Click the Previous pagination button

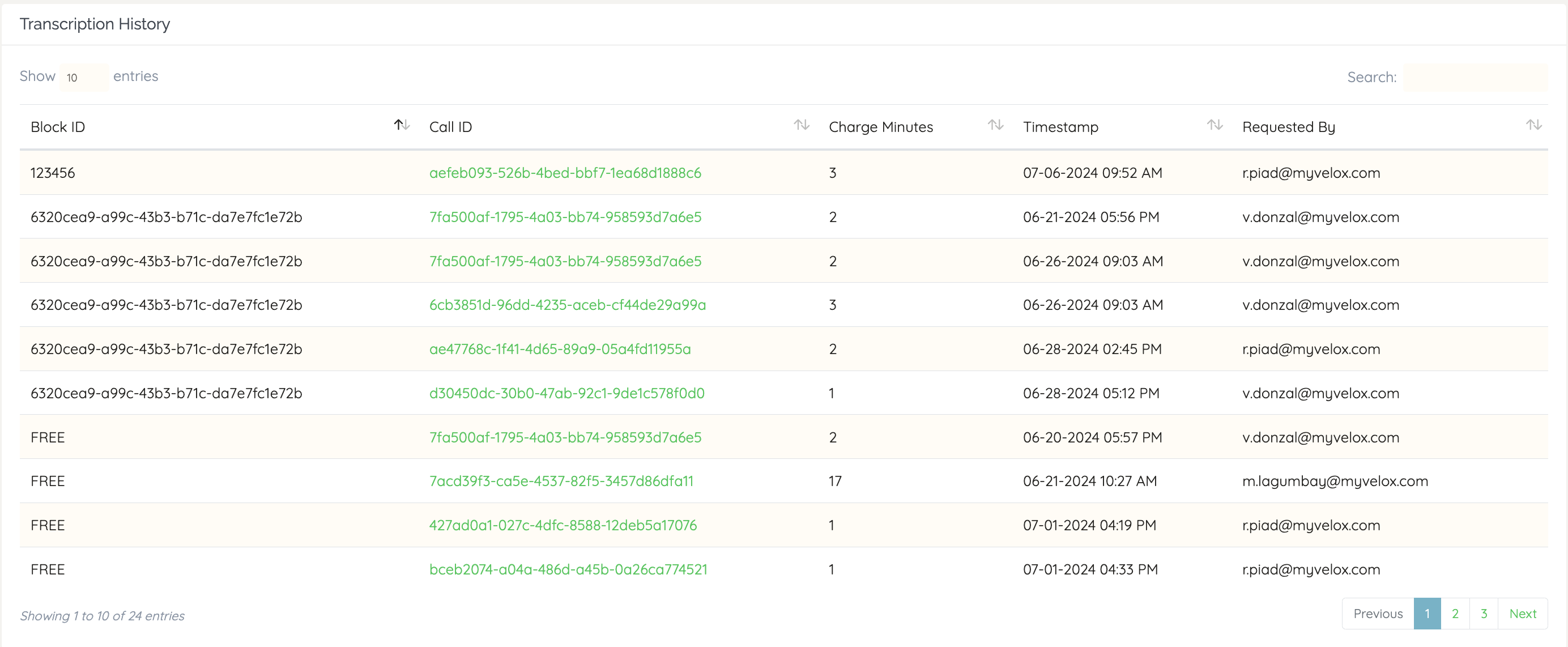point(1378,614)
